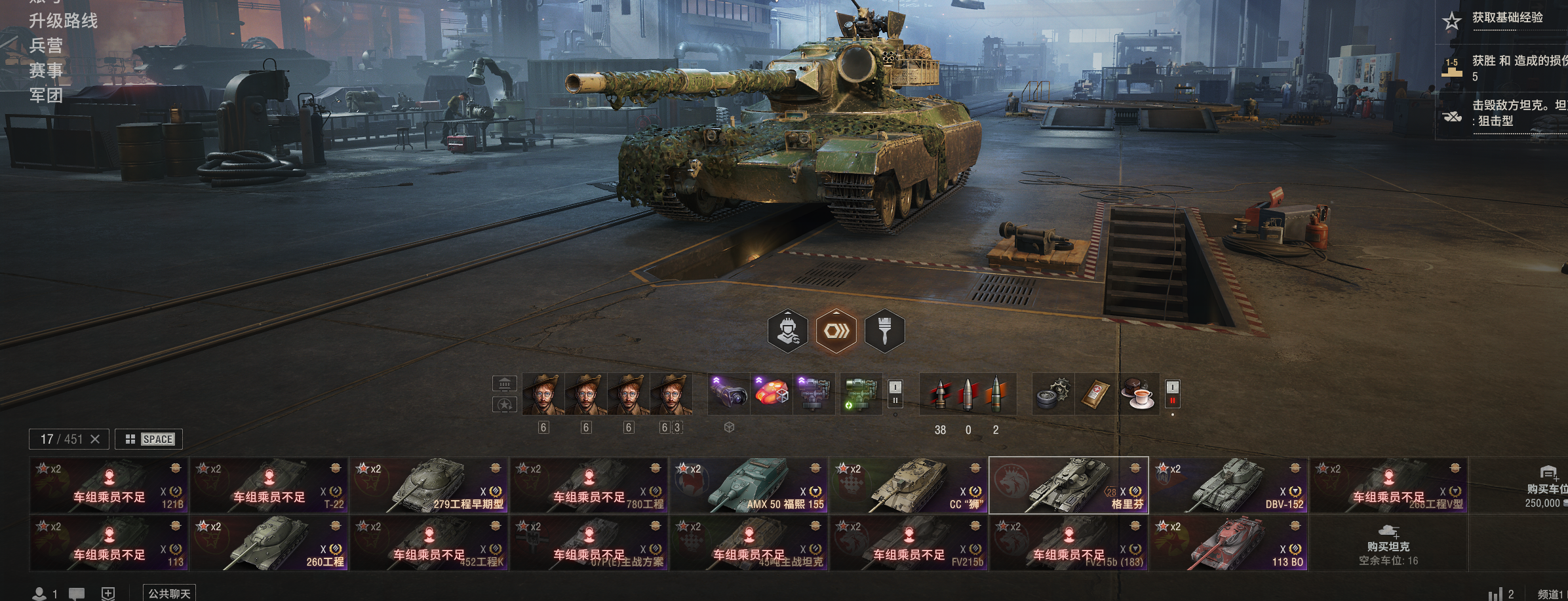Select the first-aid packet consumable

point(1095,394)
